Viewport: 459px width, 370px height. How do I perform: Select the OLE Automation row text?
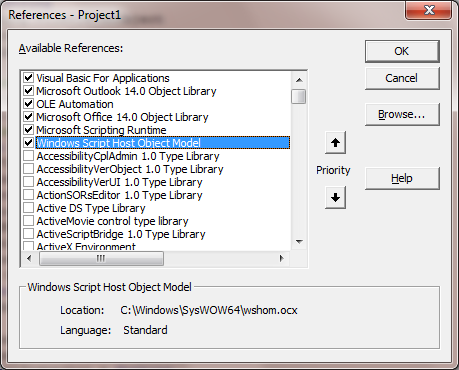(x=75, y=104)
